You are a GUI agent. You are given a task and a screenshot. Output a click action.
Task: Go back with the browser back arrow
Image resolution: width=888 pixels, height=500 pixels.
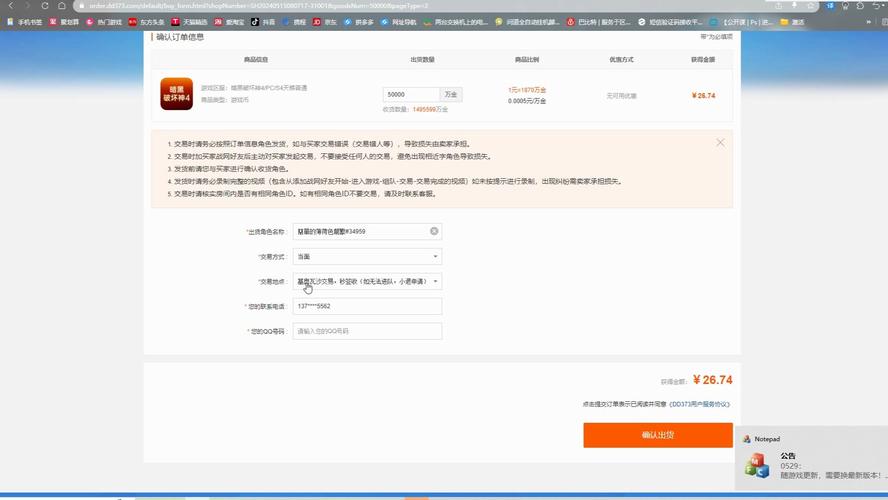(x=10, y=5)
